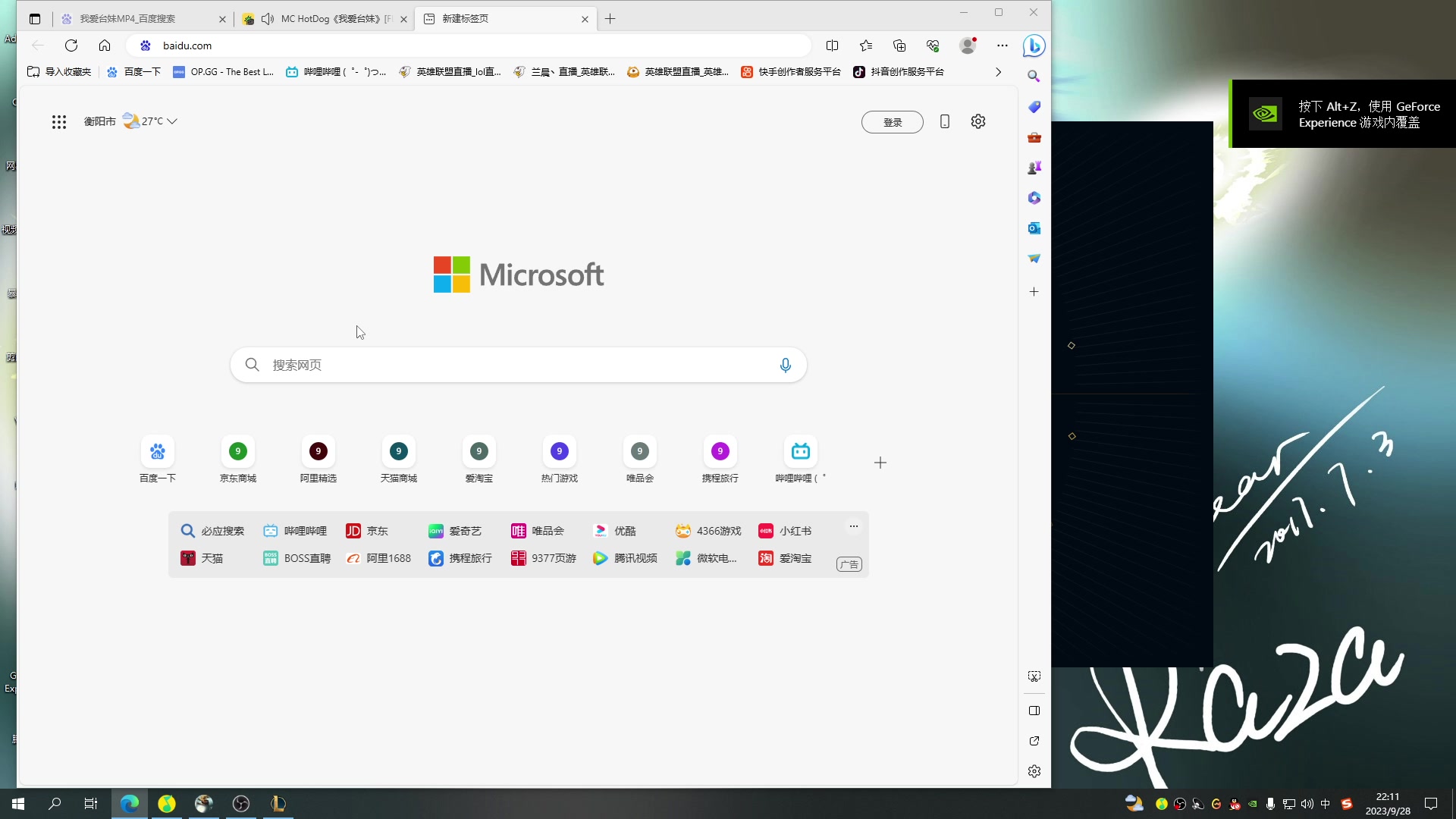This screenshot has height=819, width=1456.
Task: Open the 必应搜索 link
Action: [212, 531]
